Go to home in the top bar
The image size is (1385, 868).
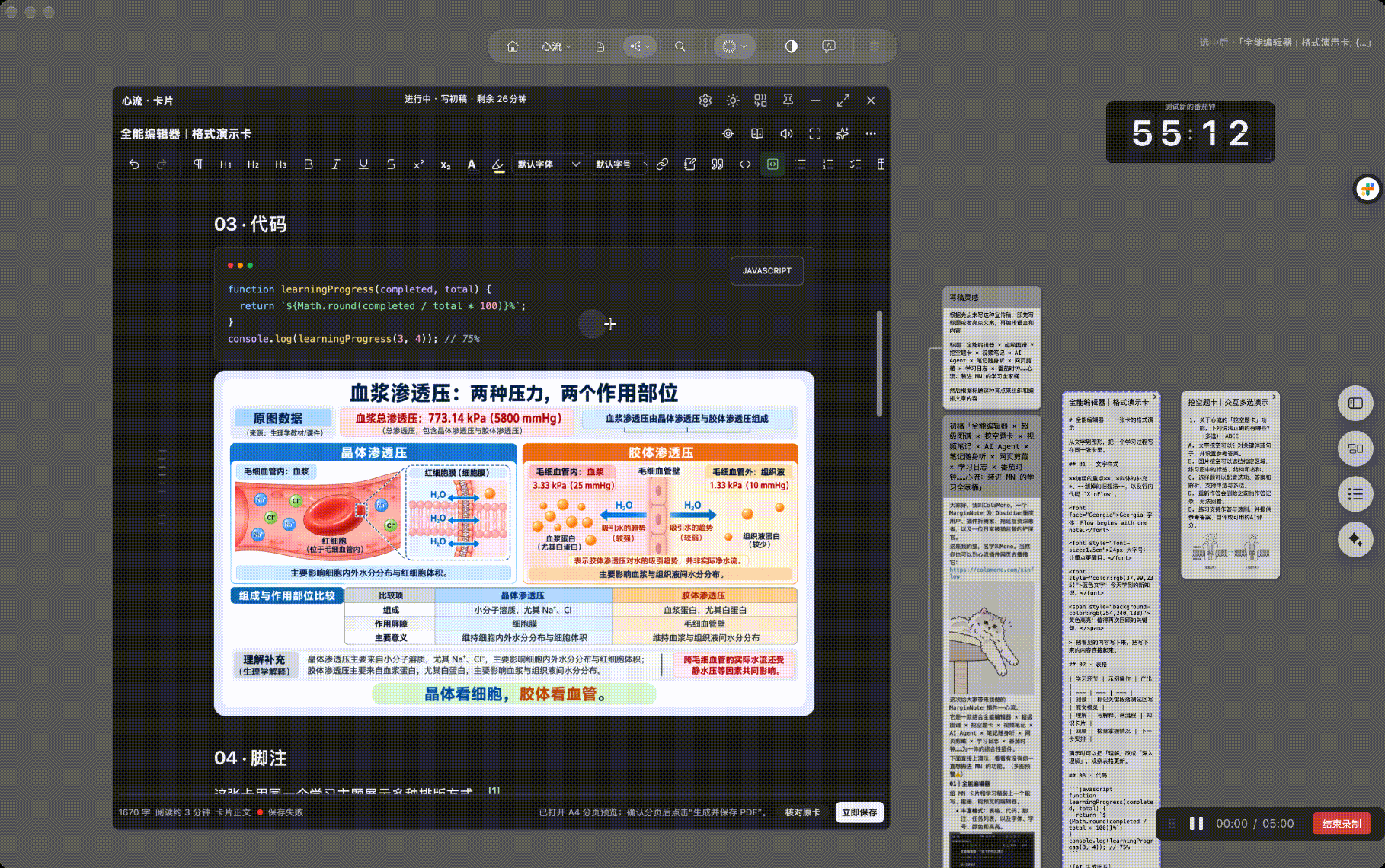(x=513, y=46)
